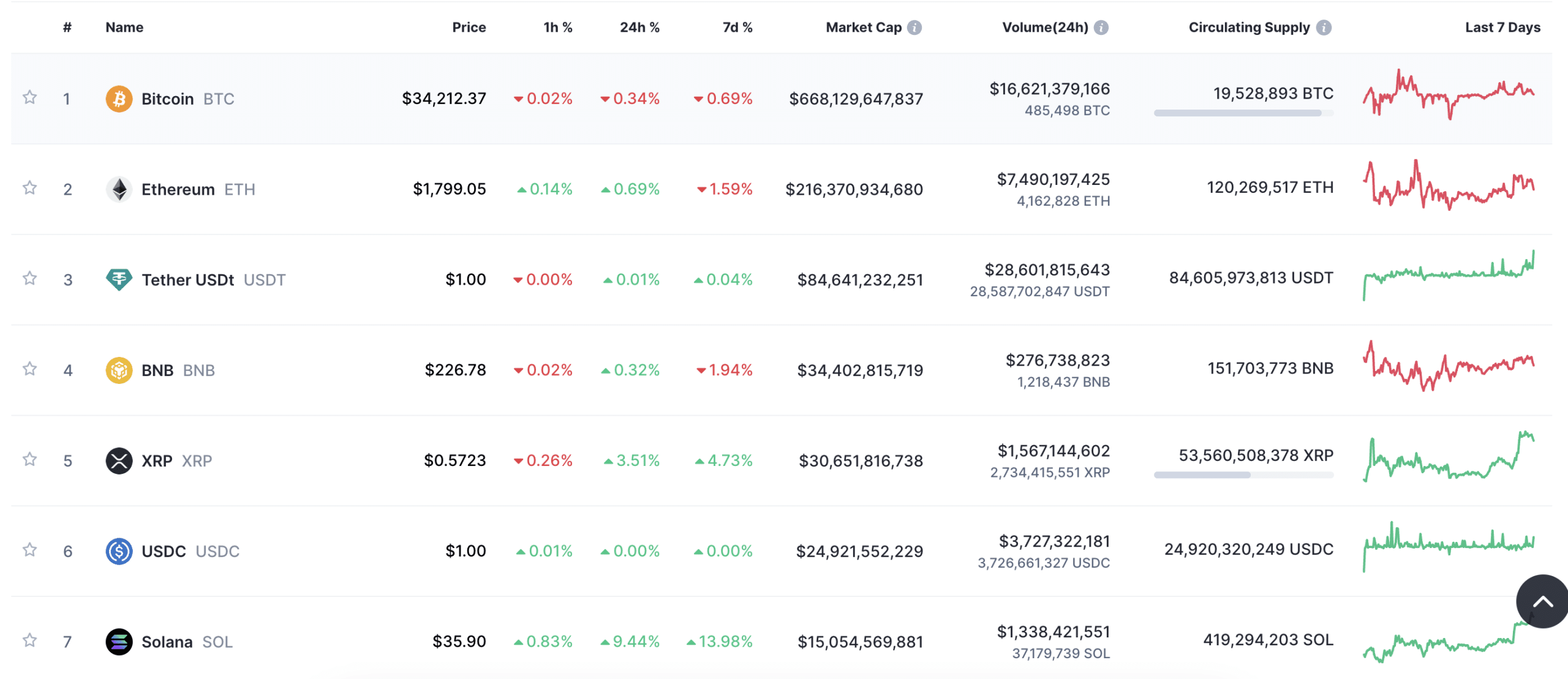Image resolution: width=1568 pixels, height=679 pixels.
Task: Click XRP volume $1,567,144,602
Action: coord(1053,451)
